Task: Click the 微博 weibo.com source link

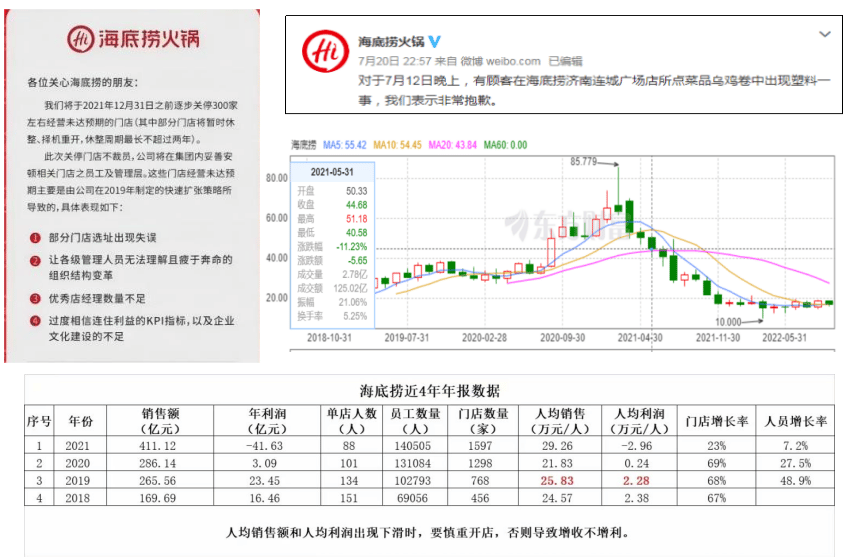Action: point(500,61)
